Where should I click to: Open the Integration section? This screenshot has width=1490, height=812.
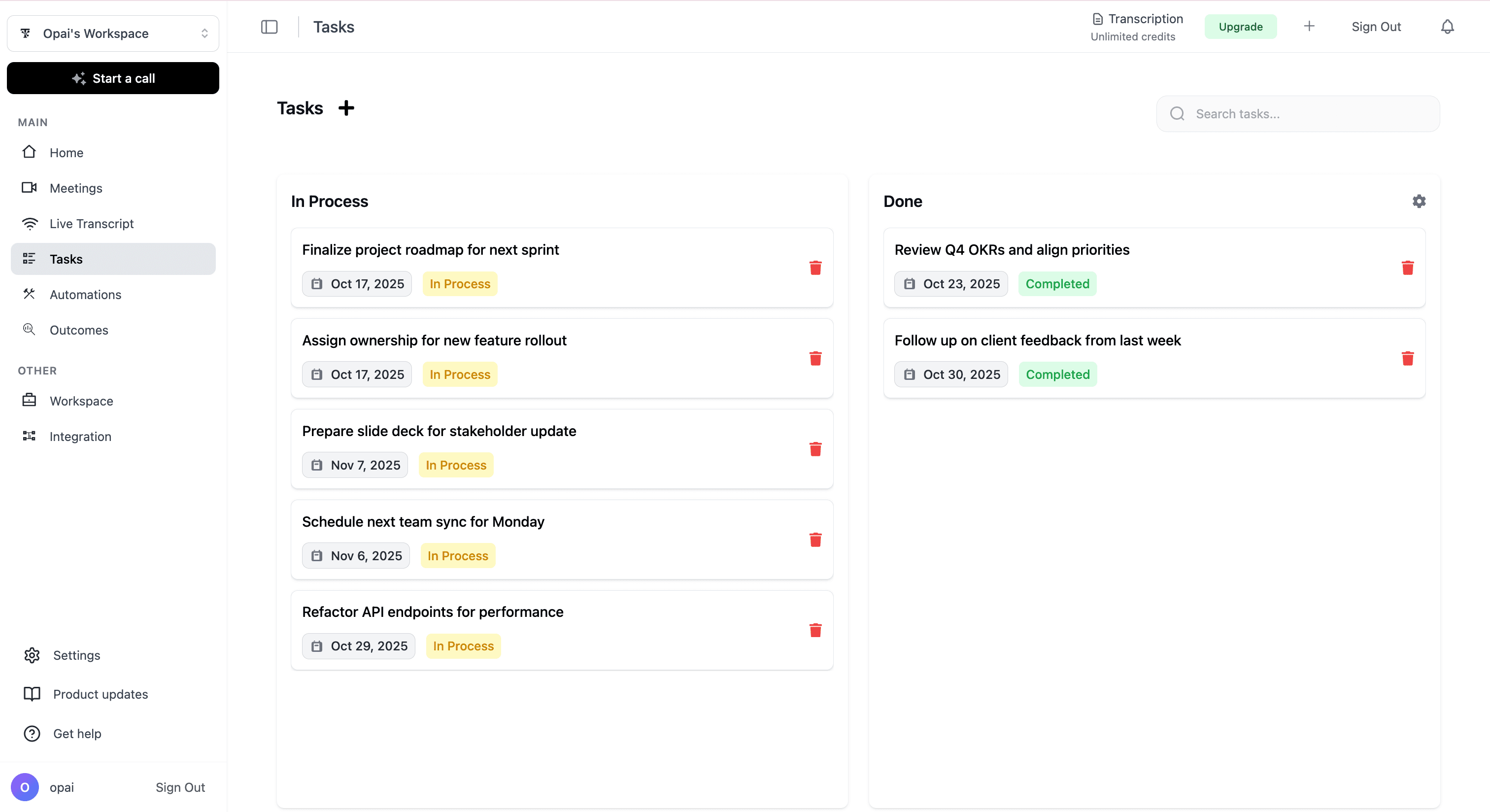click(x=80, y=436)
